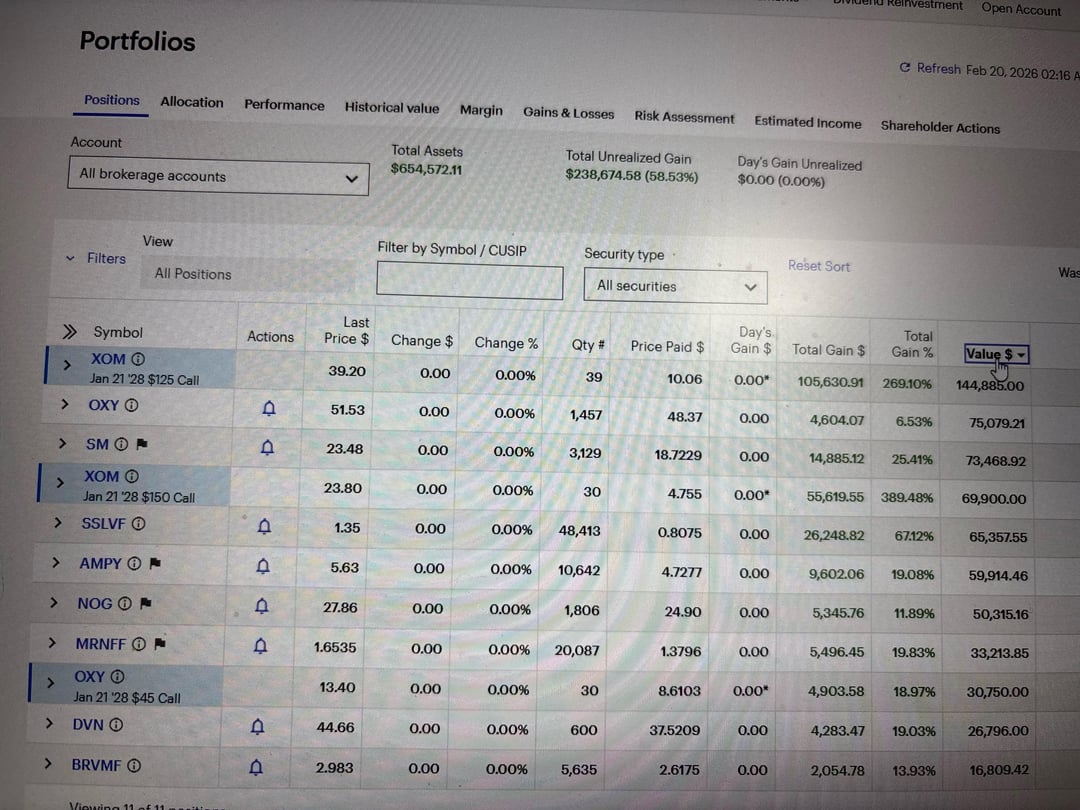Image resolution: width=1080 pixels, height=810 pixels.
Task: Click the info icon next to BRVMF
Action: click(x=134, y=765)
